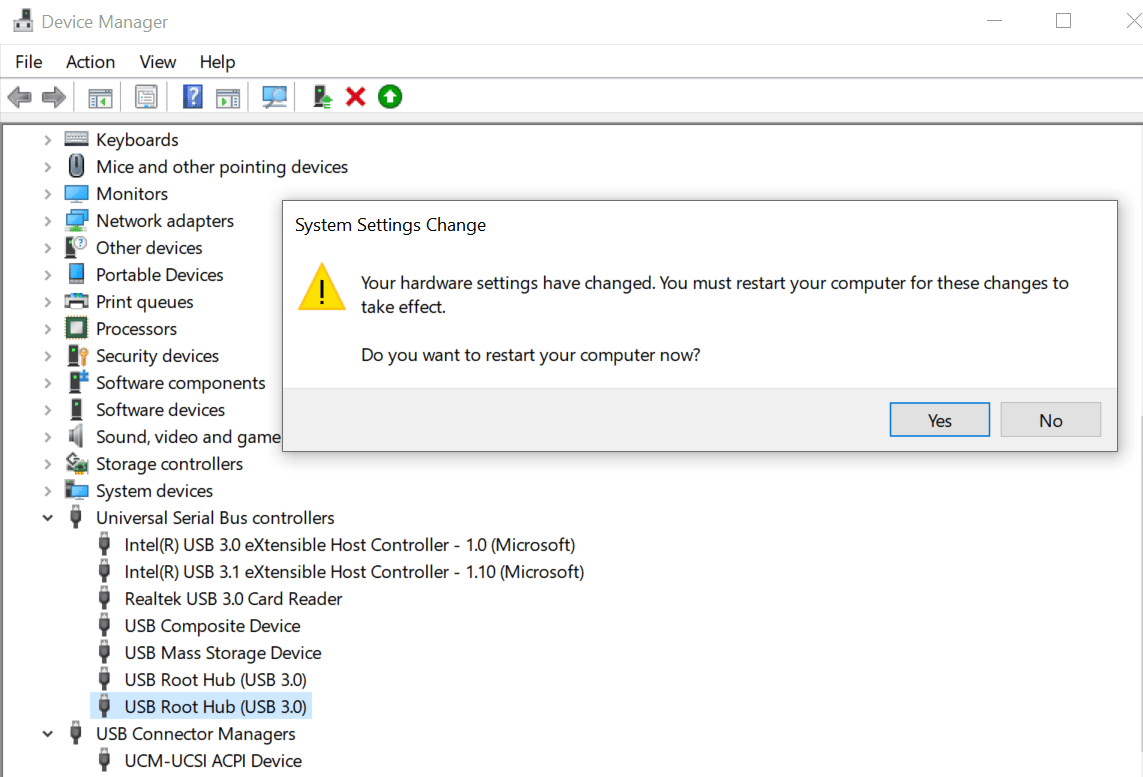Open the Action menu

[90, 61]
